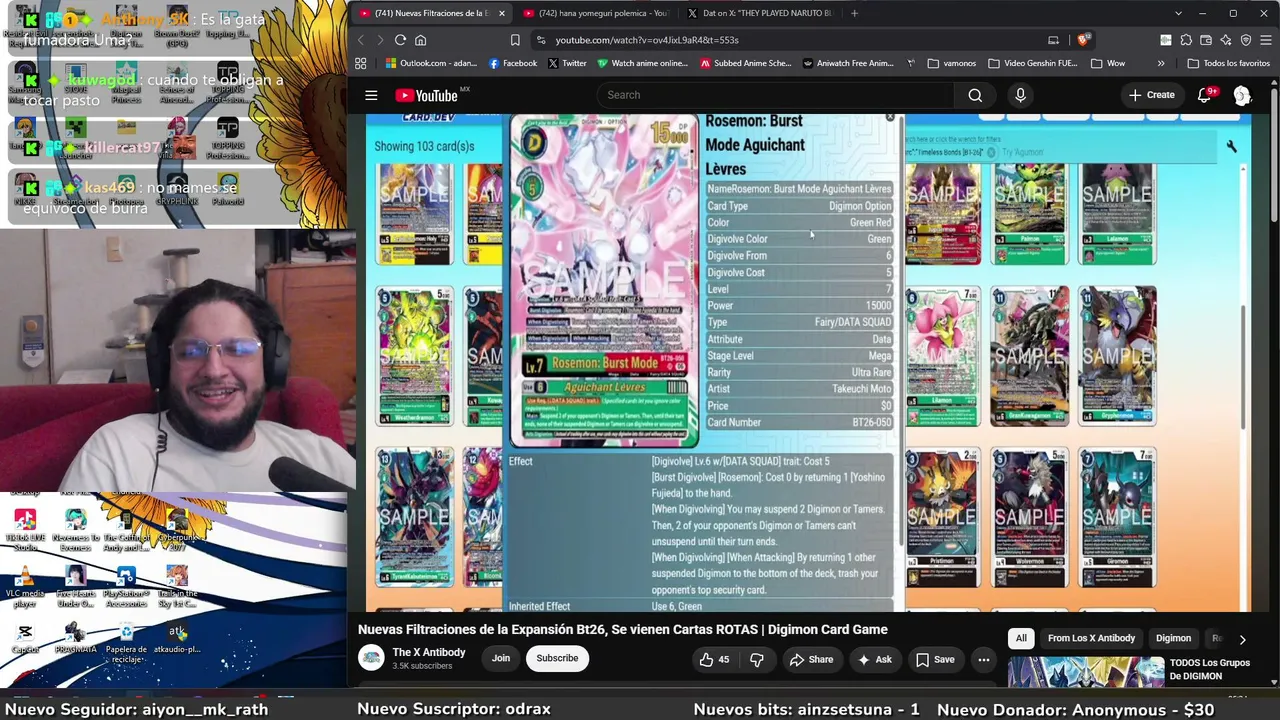Open the Watch anime online bookmark
This screenshot has width=1280, height=720.
[x=642, y=63]
